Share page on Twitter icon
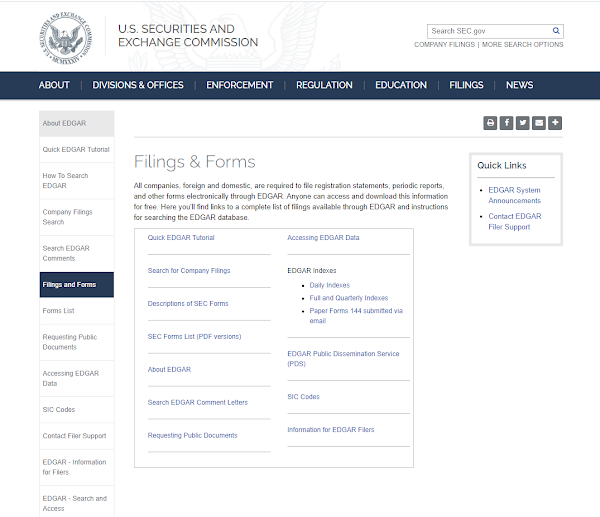The height and width of the screenshot is (517, 600). 523,123
